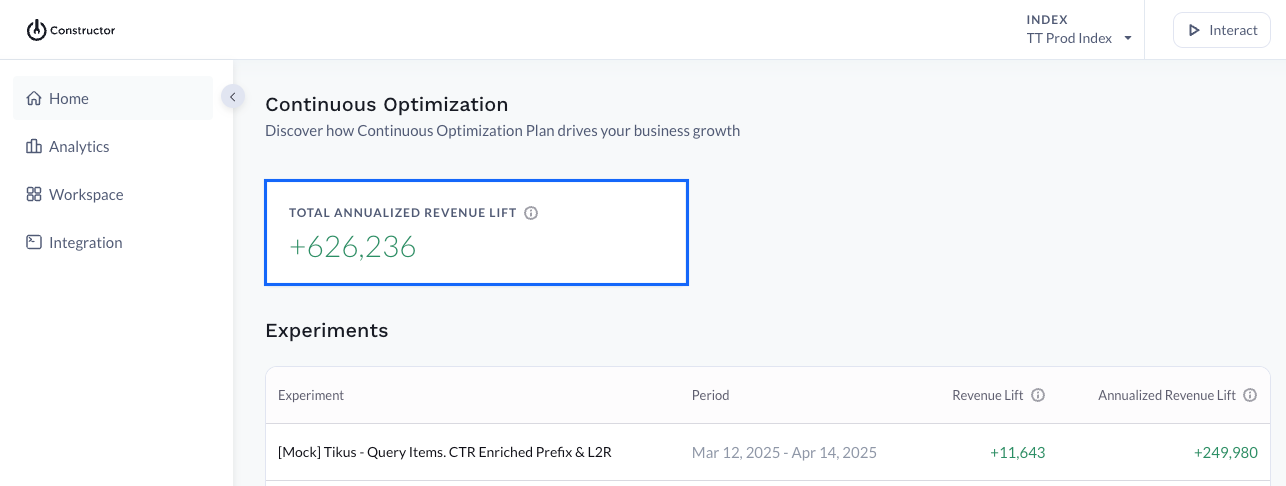
Task: Click the dropdown arrow next to the index name
Action: 1128,39
